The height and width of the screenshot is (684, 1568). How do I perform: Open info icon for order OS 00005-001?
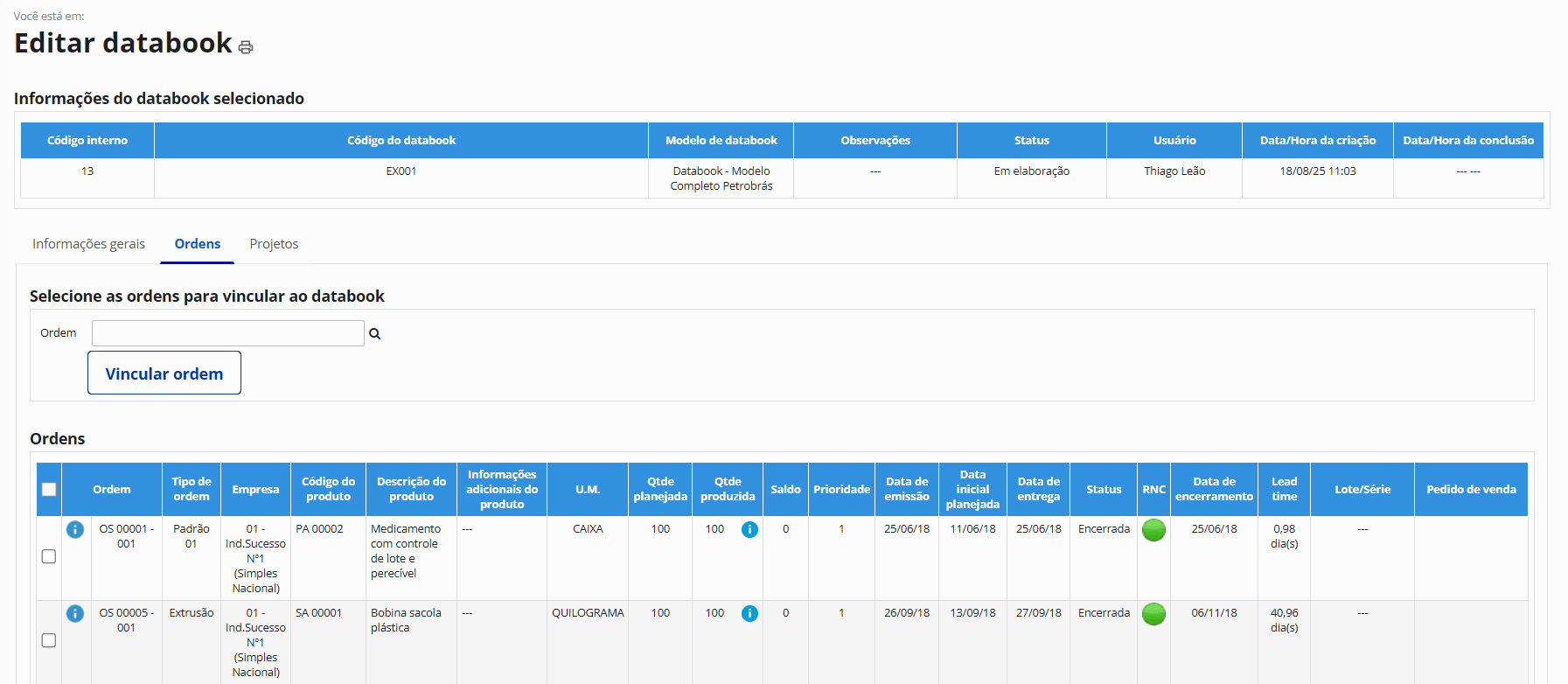coord(75,613)
